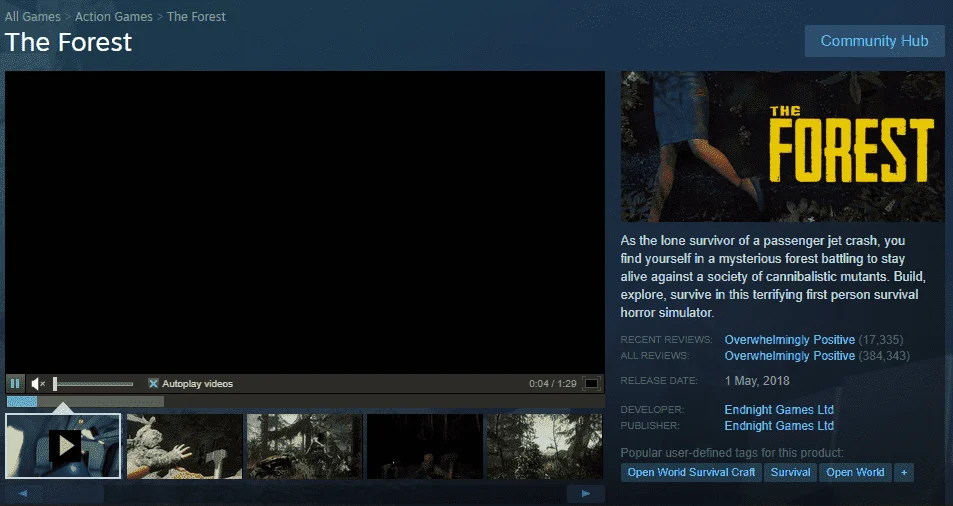Go to Action Games breadcrumb
Viewport: 953px width, 506px height.
(x=114, y=16)
